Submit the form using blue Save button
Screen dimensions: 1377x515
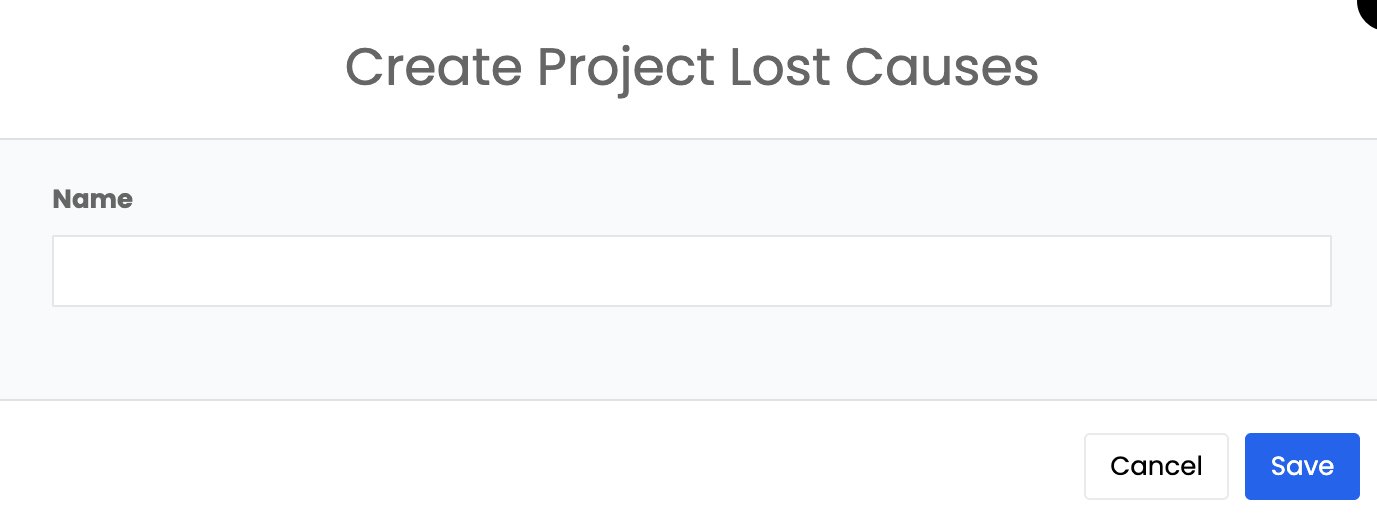(1301, 466)
